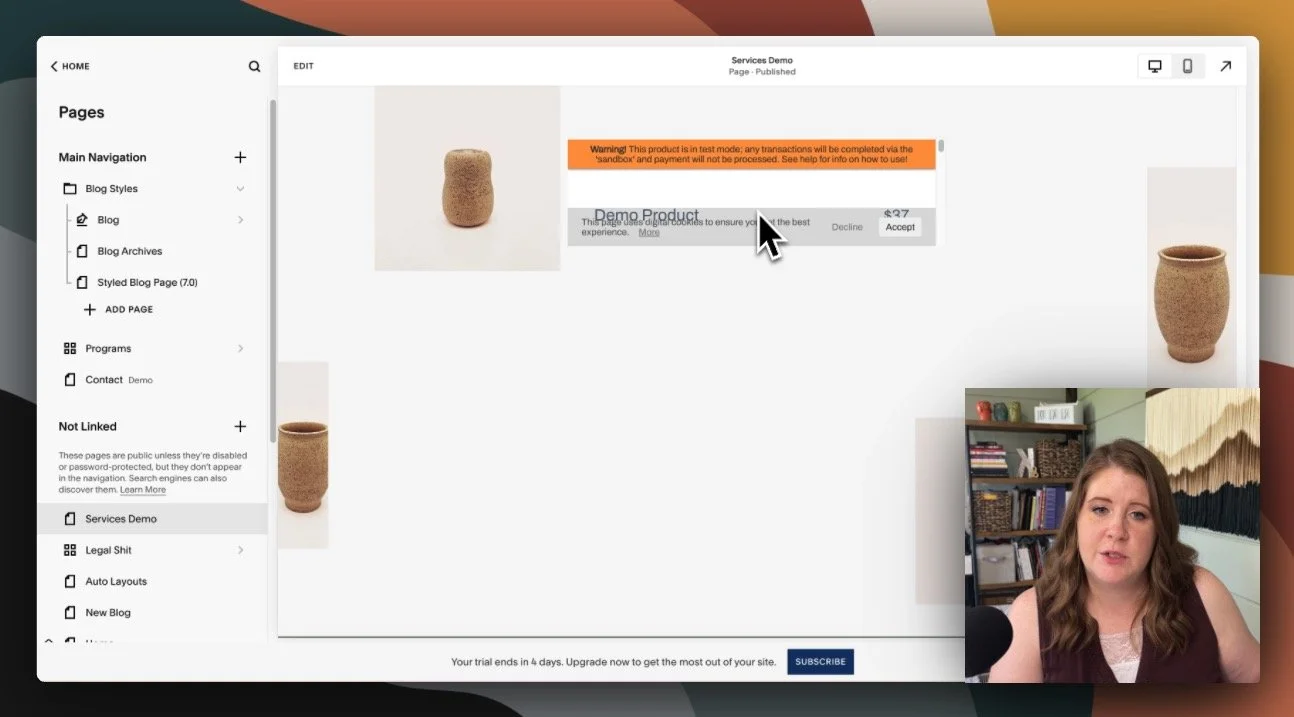The image size is (1294, 717).
Task: Expand the Legal Shit arrow
Action: tap(240, 550)
